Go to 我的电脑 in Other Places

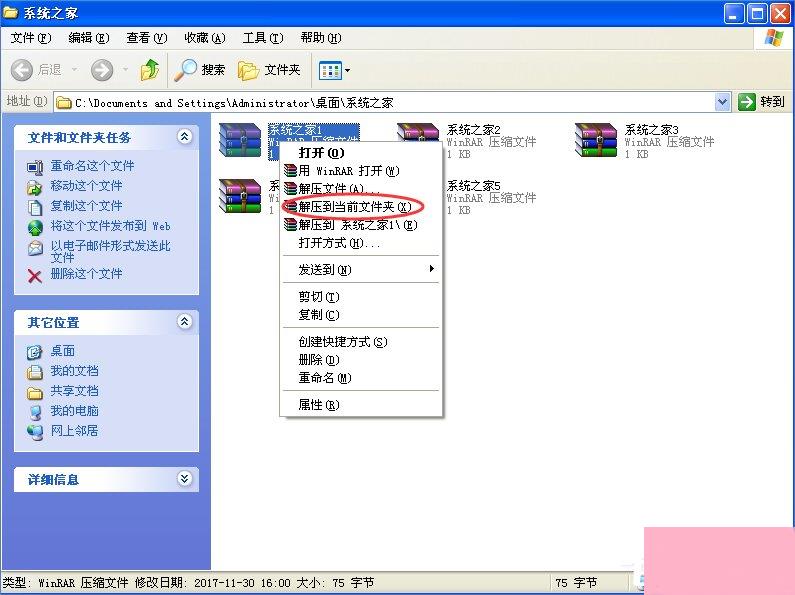coord(75,411)
